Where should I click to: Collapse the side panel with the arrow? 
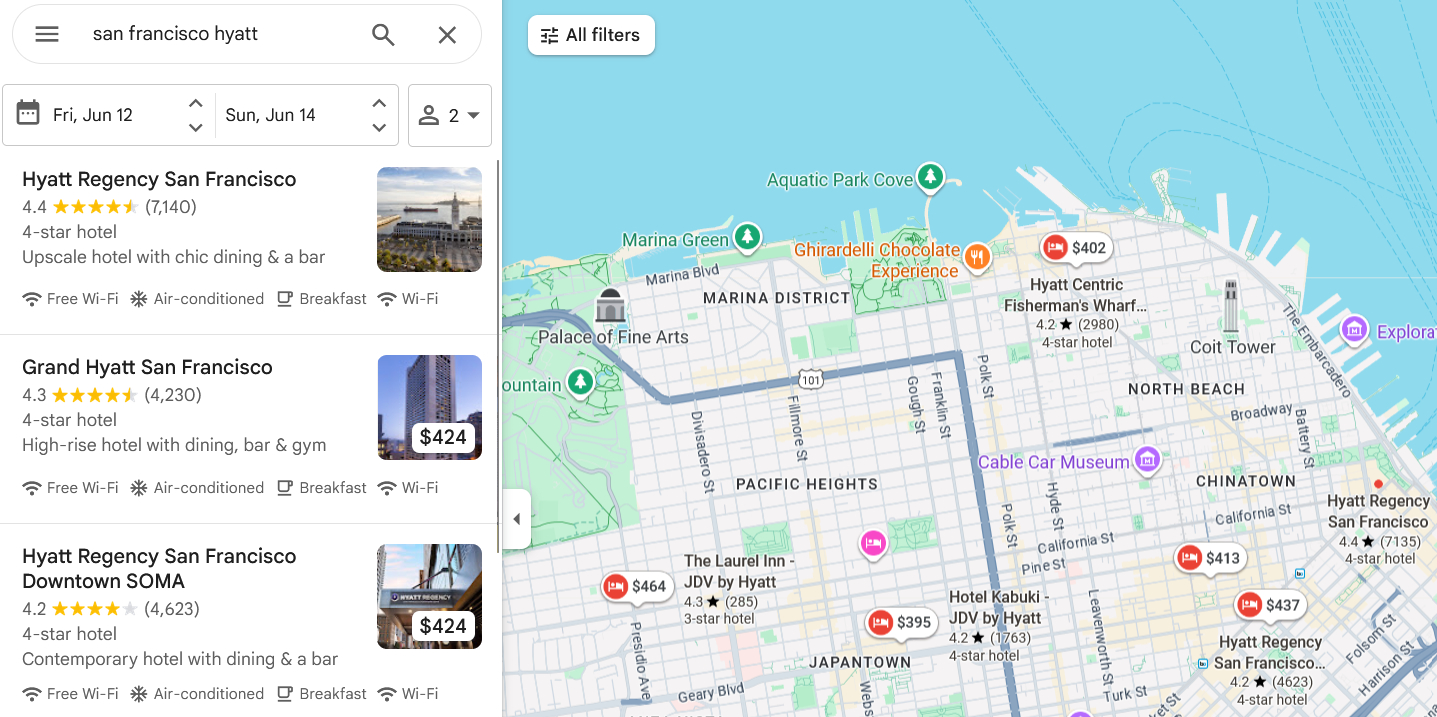516,519
